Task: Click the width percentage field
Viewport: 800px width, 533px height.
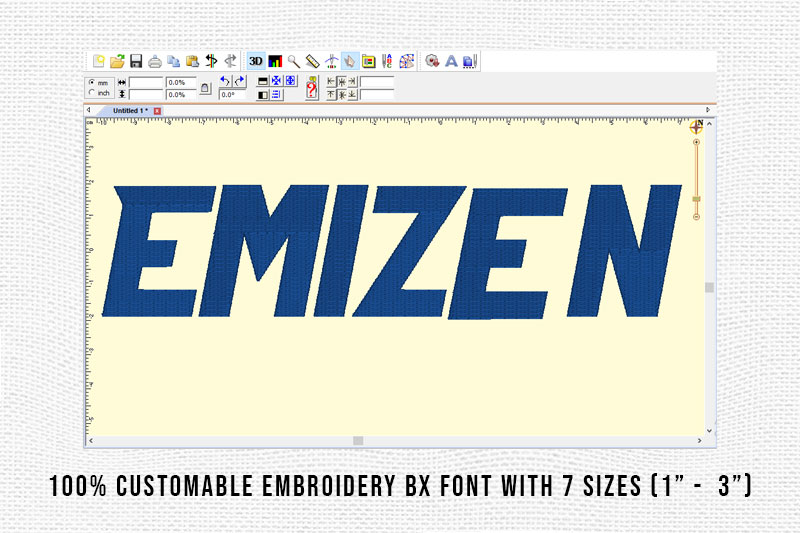Action: (x=181, y=83)
